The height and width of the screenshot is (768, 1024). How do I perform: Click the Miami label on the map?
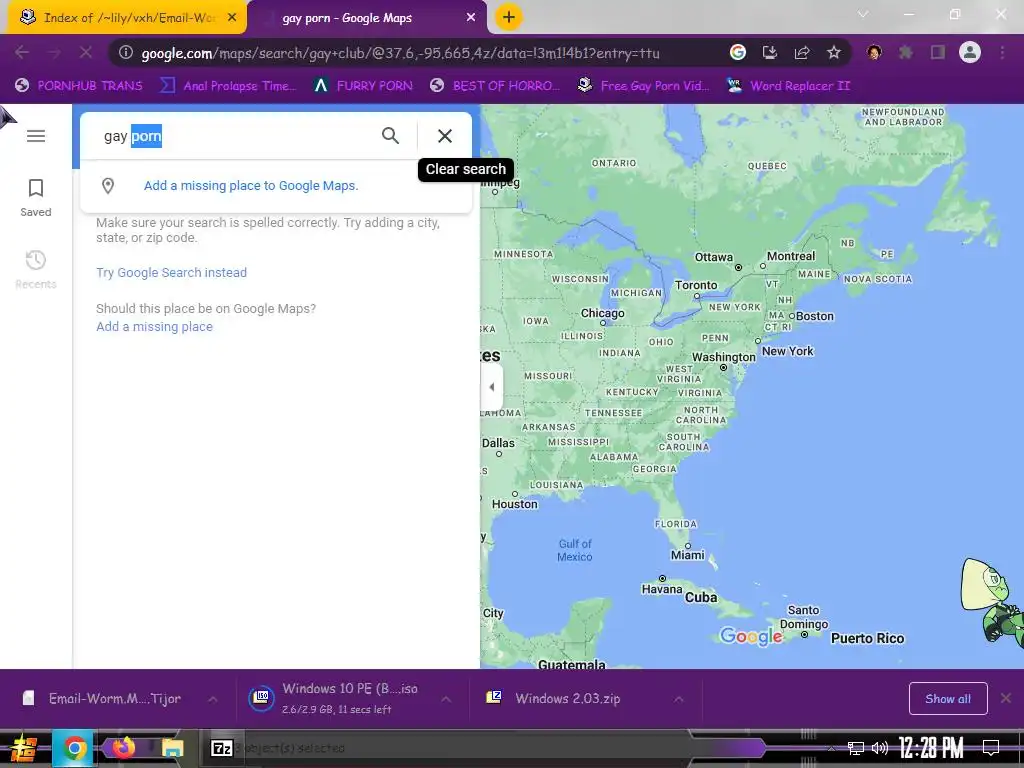click(x=688, y=555)
